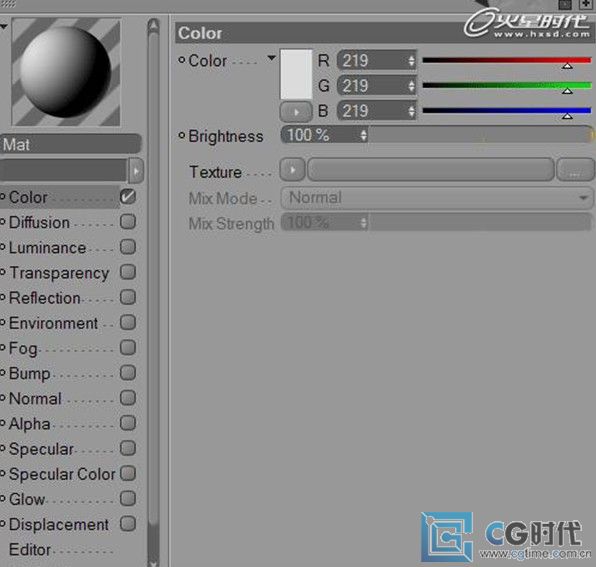Open the Mix Mode Normal dropdown
The image size is (596, 567).
pos(437,198)
